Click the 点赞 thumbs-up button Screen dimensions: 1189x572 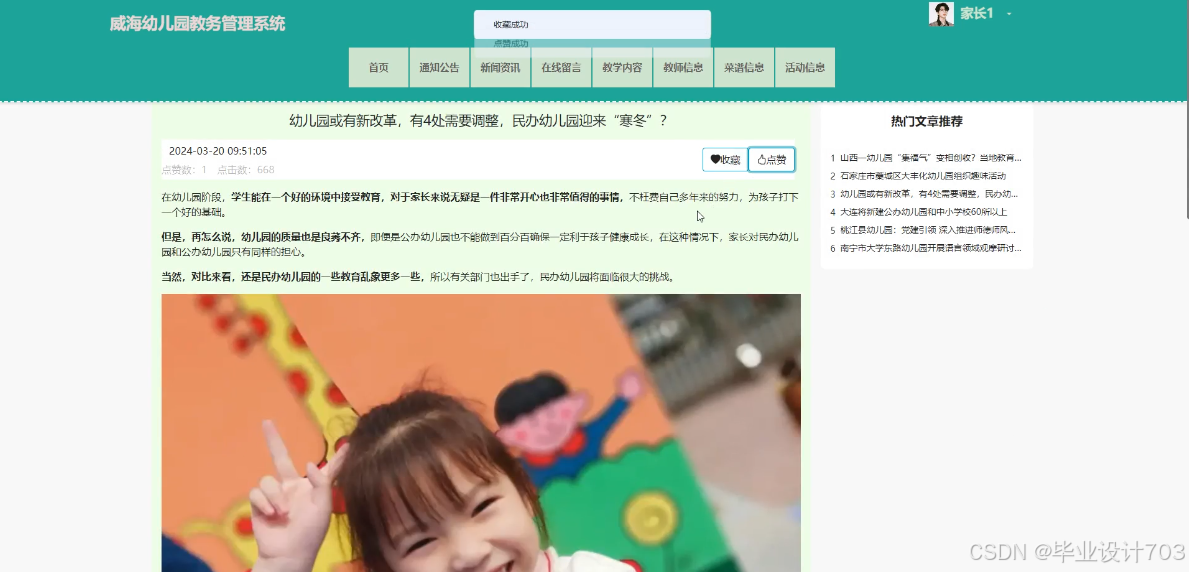[771, 159]
